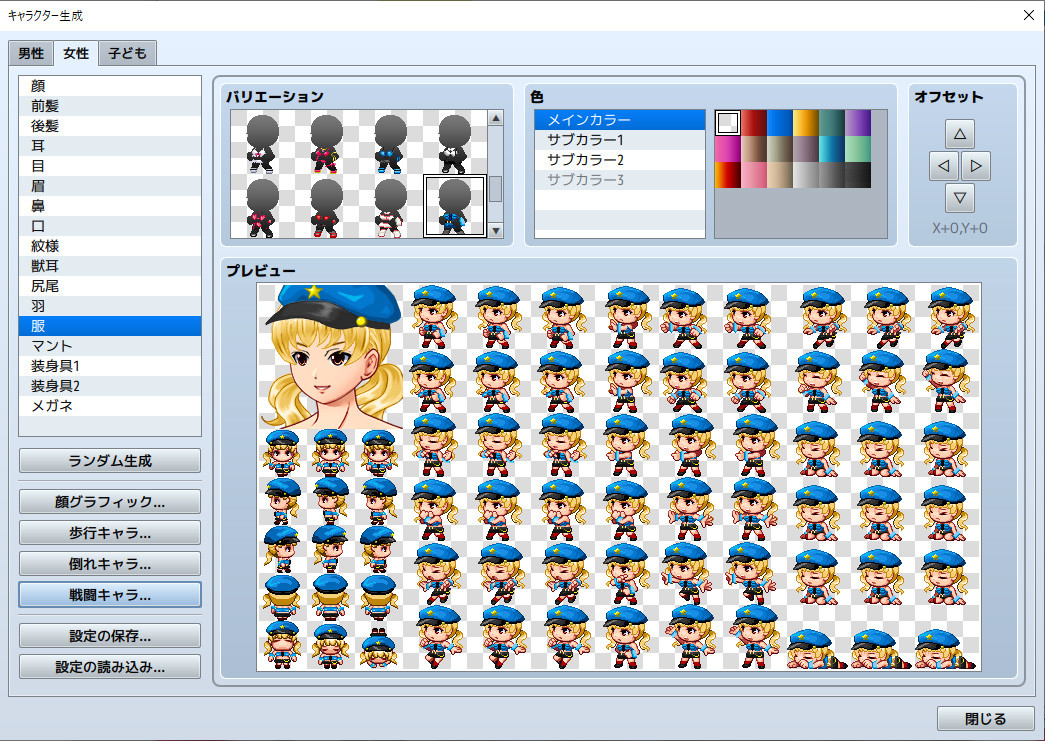Click the ランダム生成 button
The image size is (1045, 741).
109,460
